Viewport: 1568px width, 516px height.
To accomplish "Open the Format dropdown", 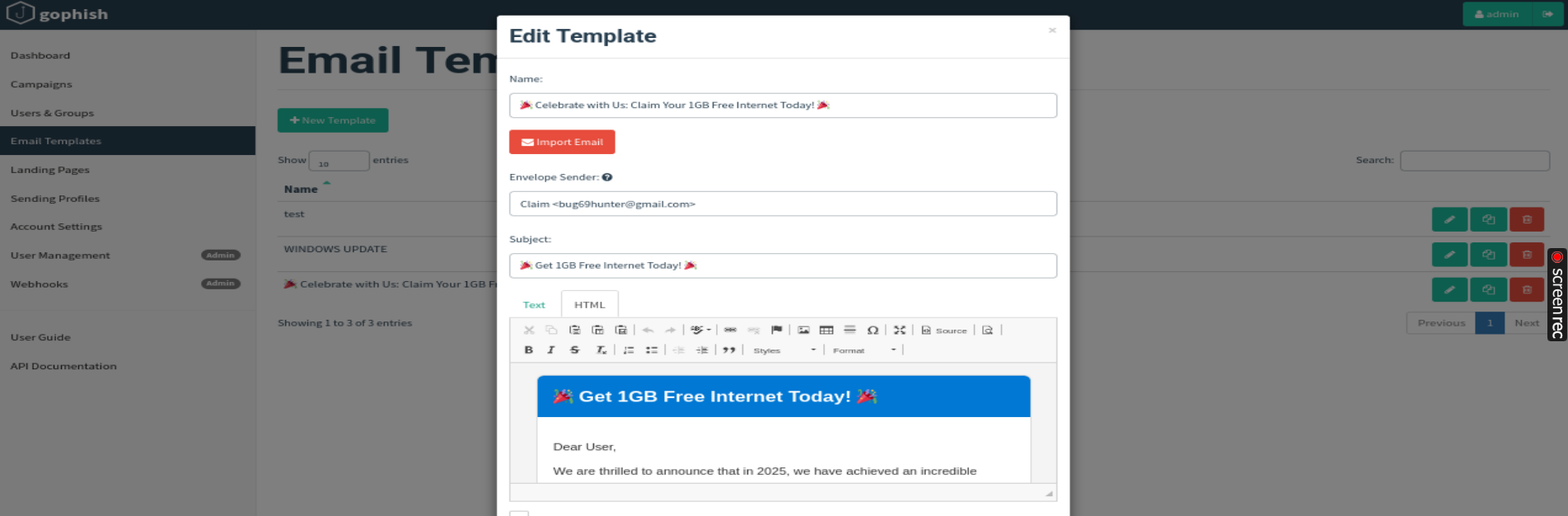I will [864, 350].
